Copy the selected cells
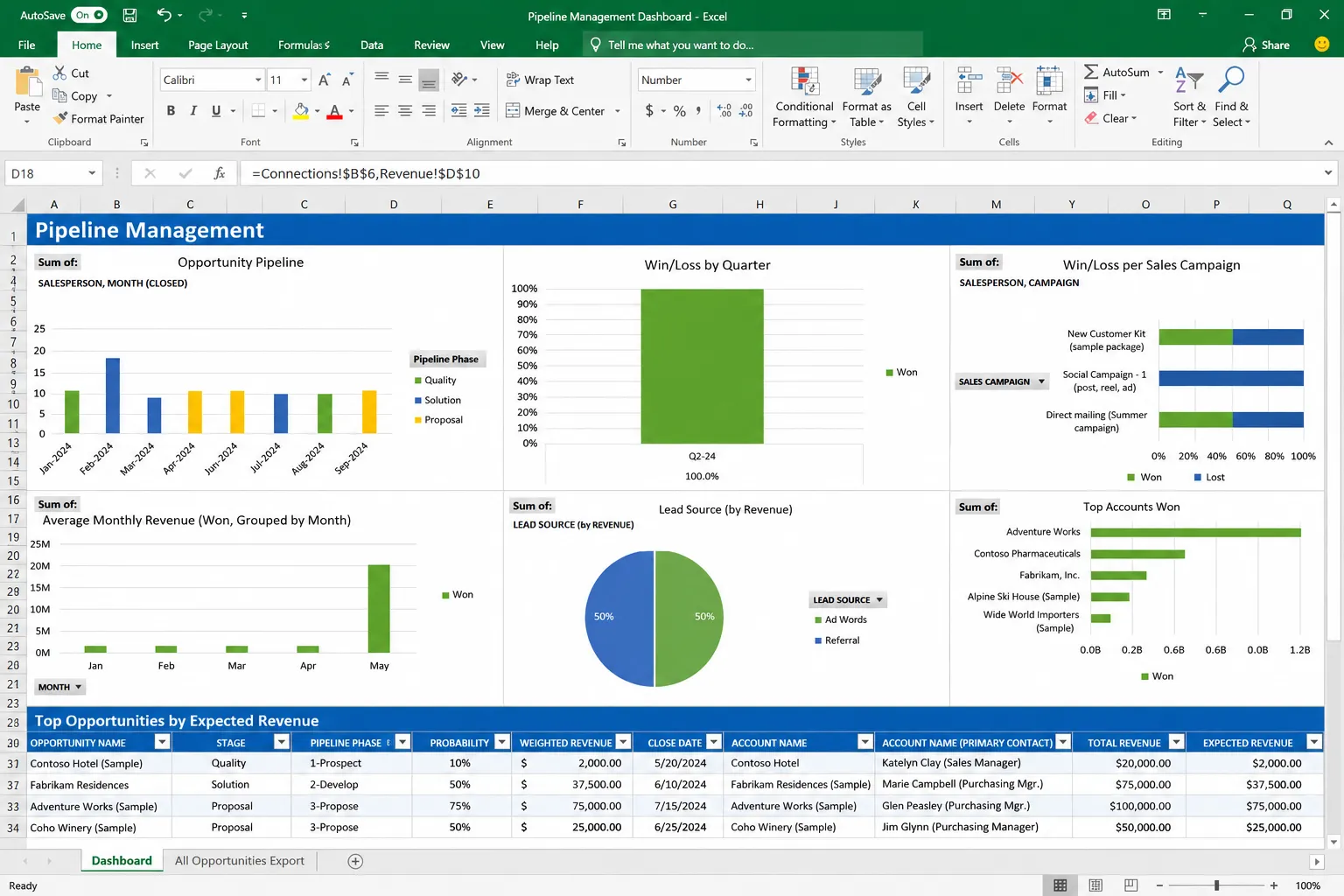The width and height of the screenshot is (1344, 896). (x=59, y=95)
